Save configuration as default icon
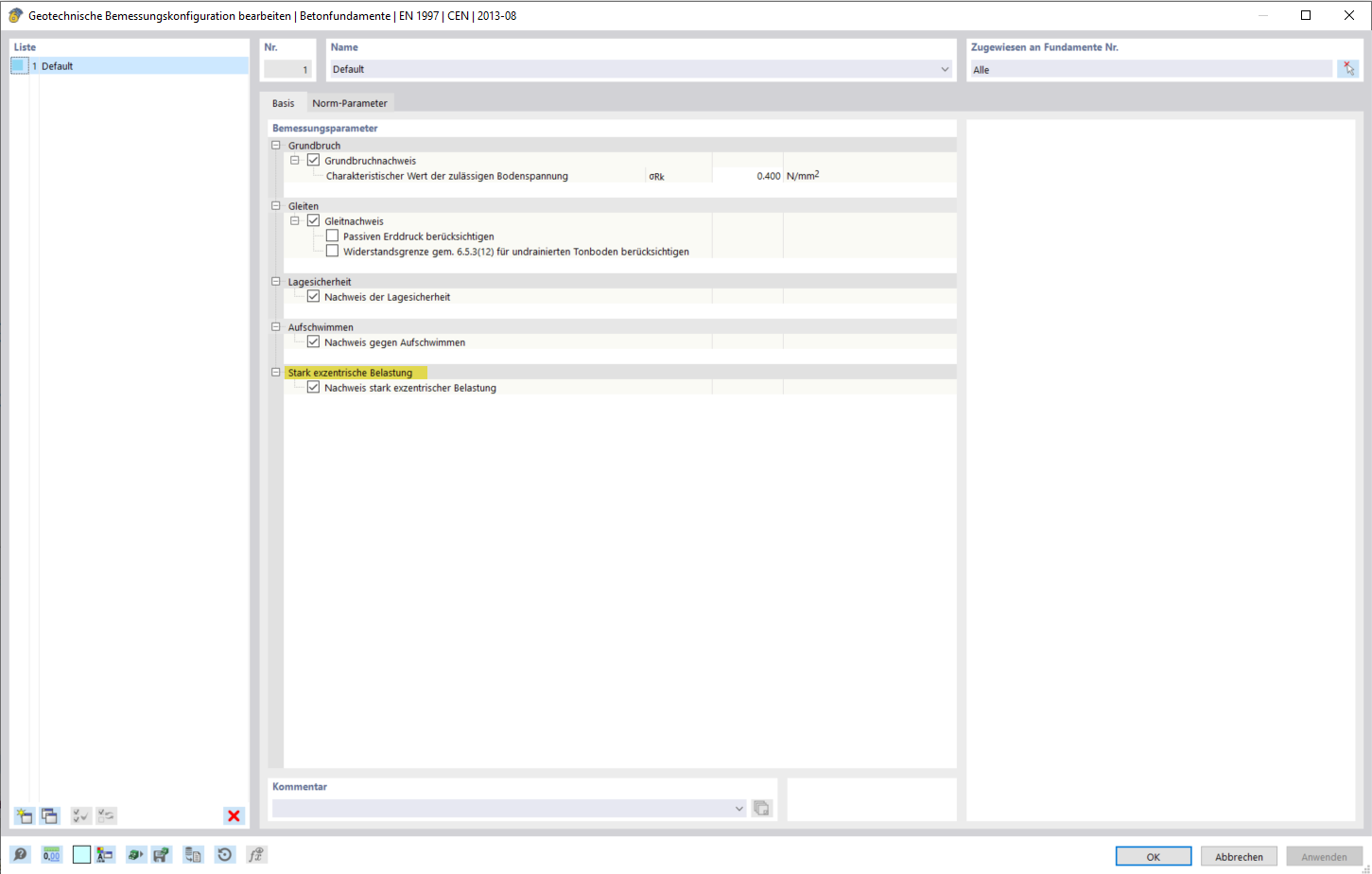The image size is (1372, 874). click(x=162, y=855)
